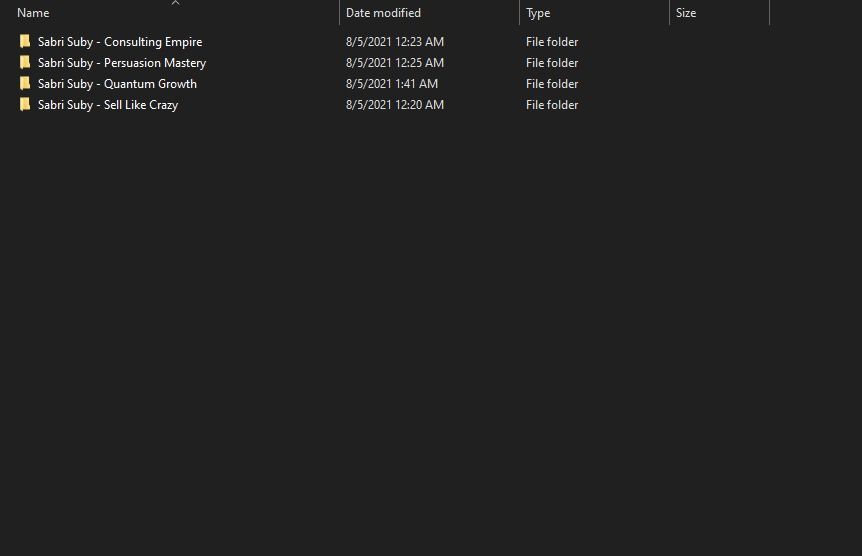Viewport: 862px width, 556px height.
Task: Click the 8/5/2021 12:25 AM date entry
Action: (395, 63)
